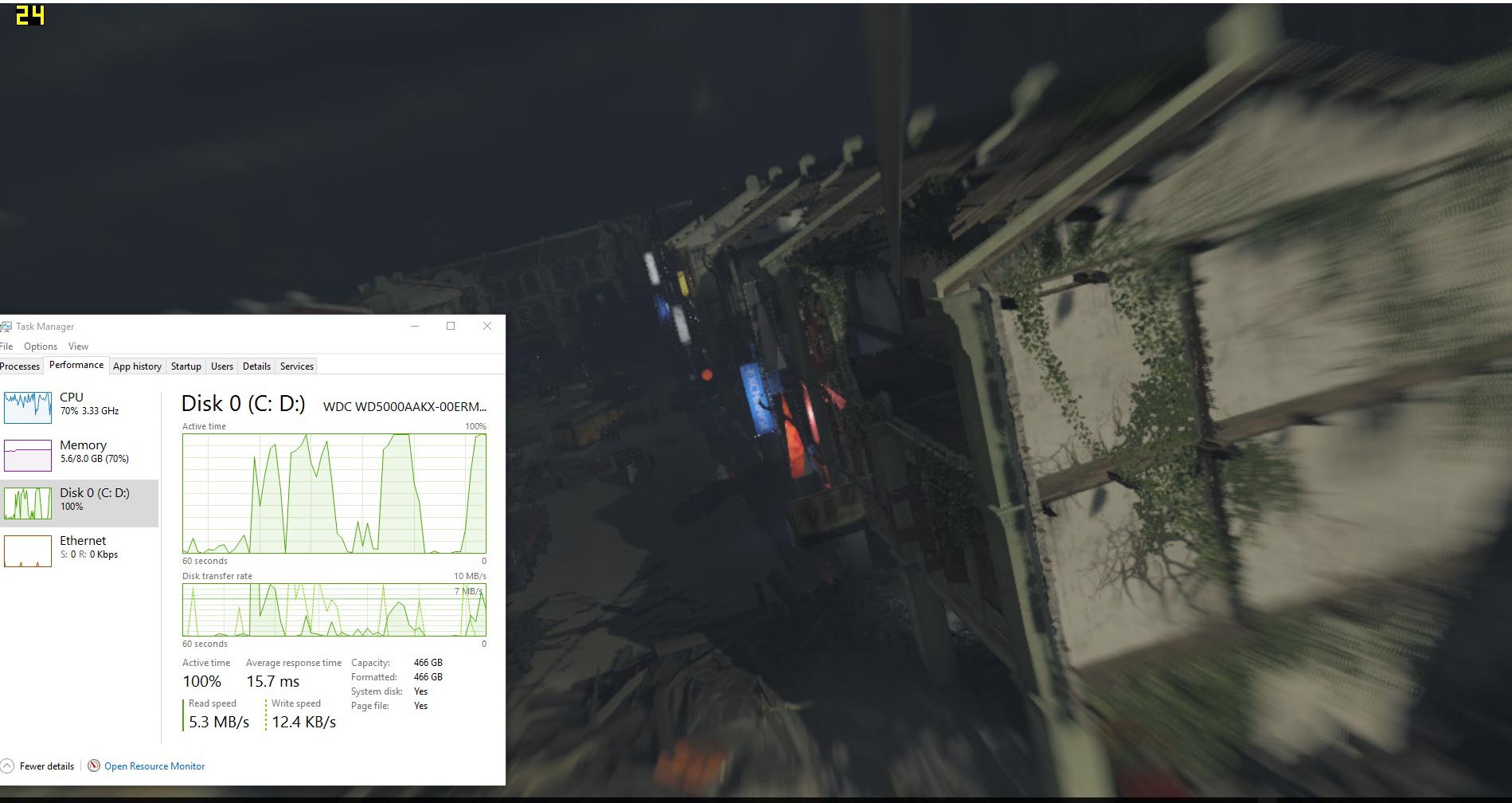Click the Resource Monitor icon
The width and height of the screenshot is (1512, 803).
coord(94,766)
